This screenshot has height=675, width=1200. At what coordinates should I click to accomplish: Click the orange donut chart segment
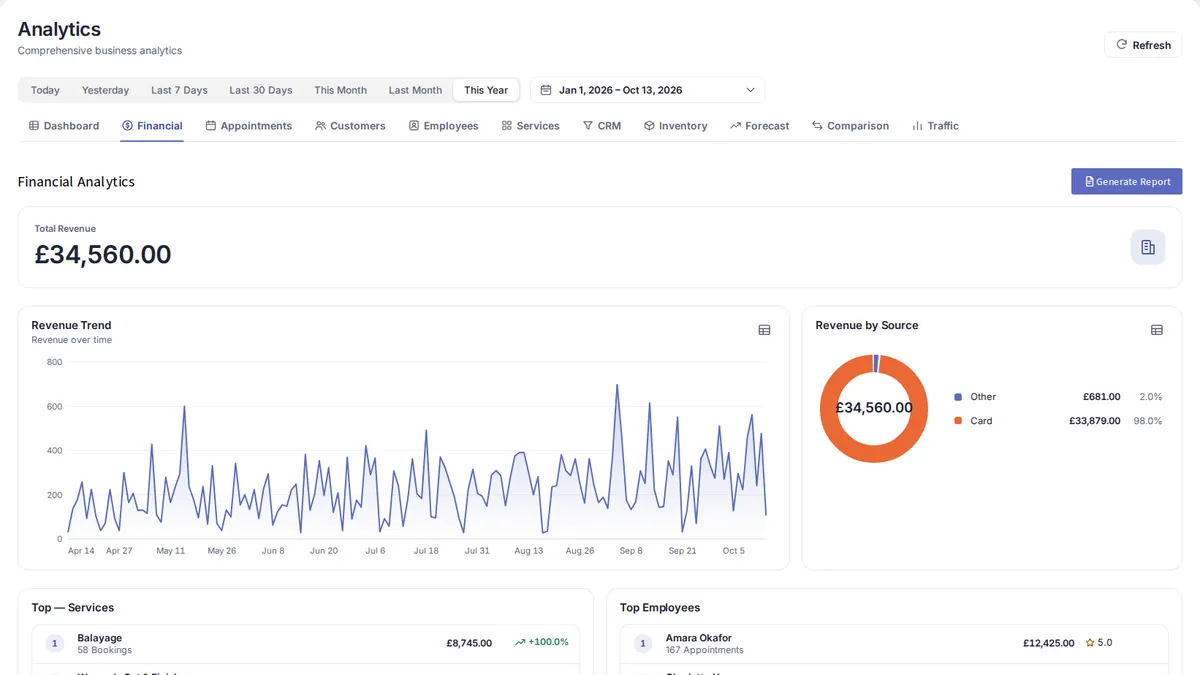click(x=874, y=453)
